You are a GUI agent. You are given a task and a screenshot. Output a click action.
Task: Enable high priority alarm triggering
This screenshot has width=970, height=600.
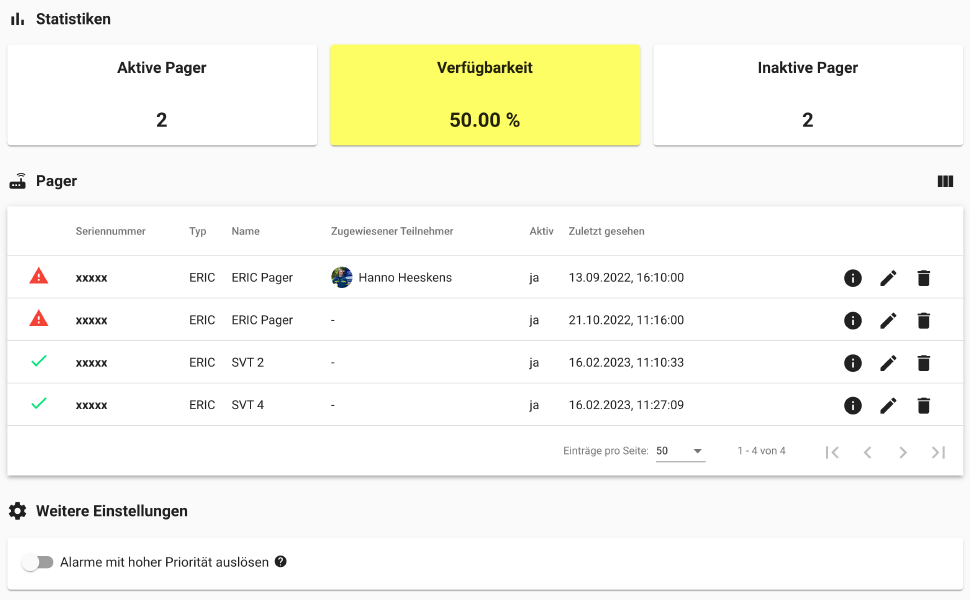(39, 562)
